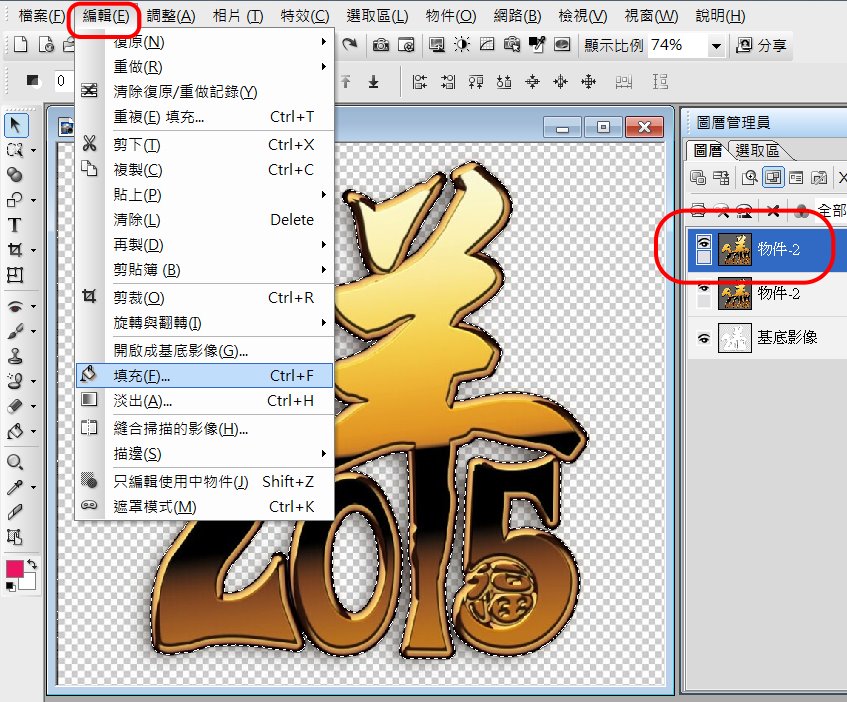Choose 淡出(A) menu item
The width and height of the screenshot is (847, 702).
point(204,401)
